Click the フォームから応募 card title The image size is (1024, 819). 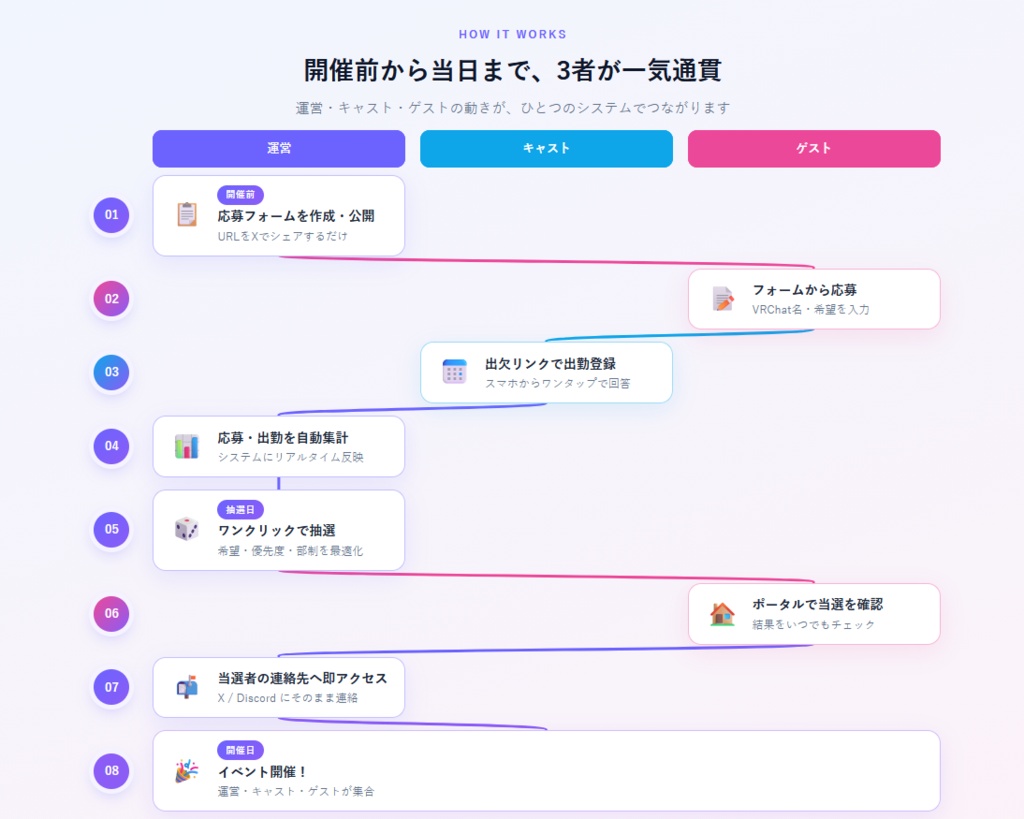point(805,290)
